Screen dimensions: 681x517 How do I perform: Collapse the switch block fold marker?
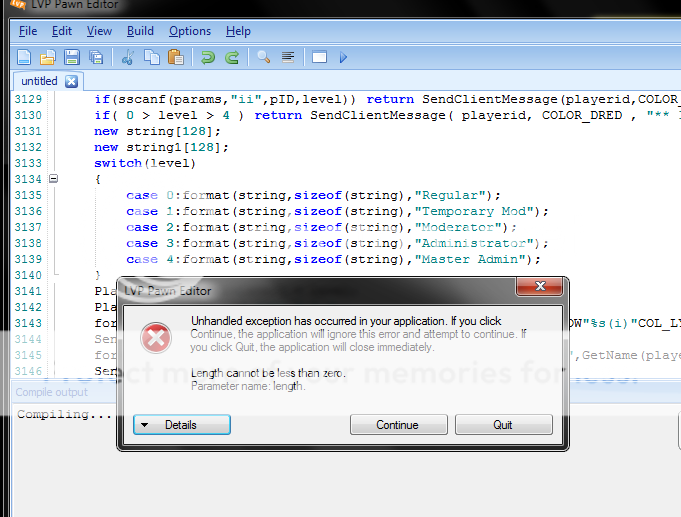53,179
